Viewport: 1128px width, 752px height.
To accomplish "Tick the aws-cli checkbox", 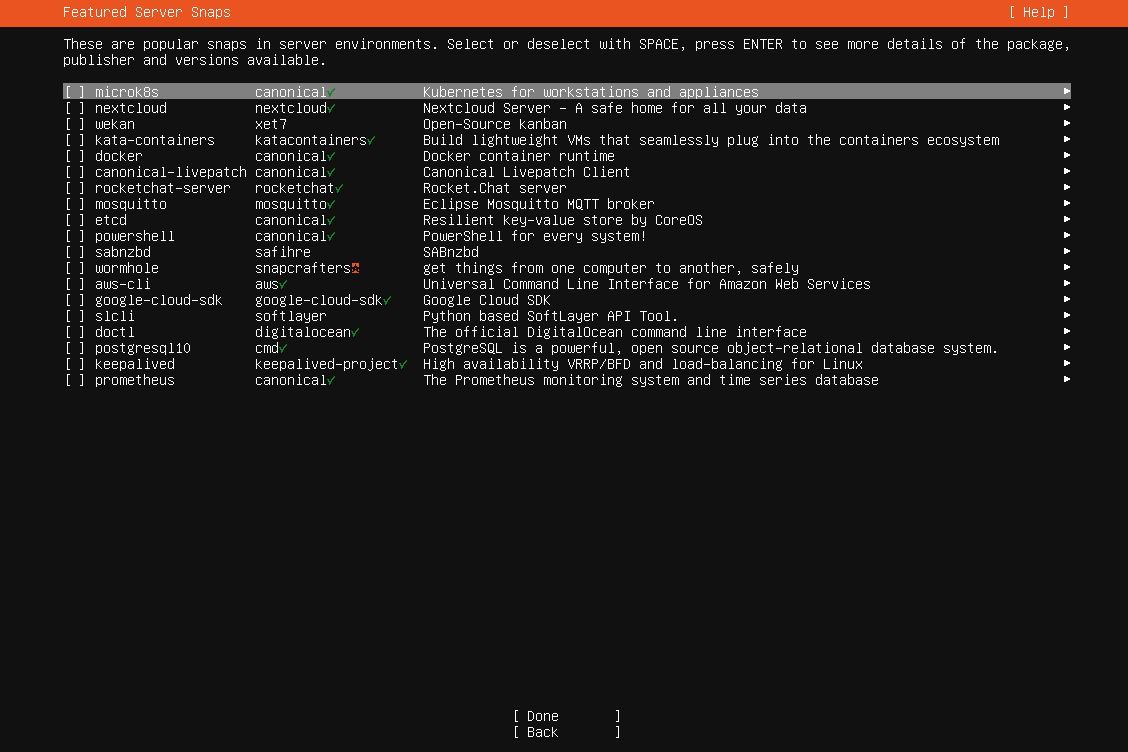I will [x=75, y=284].
